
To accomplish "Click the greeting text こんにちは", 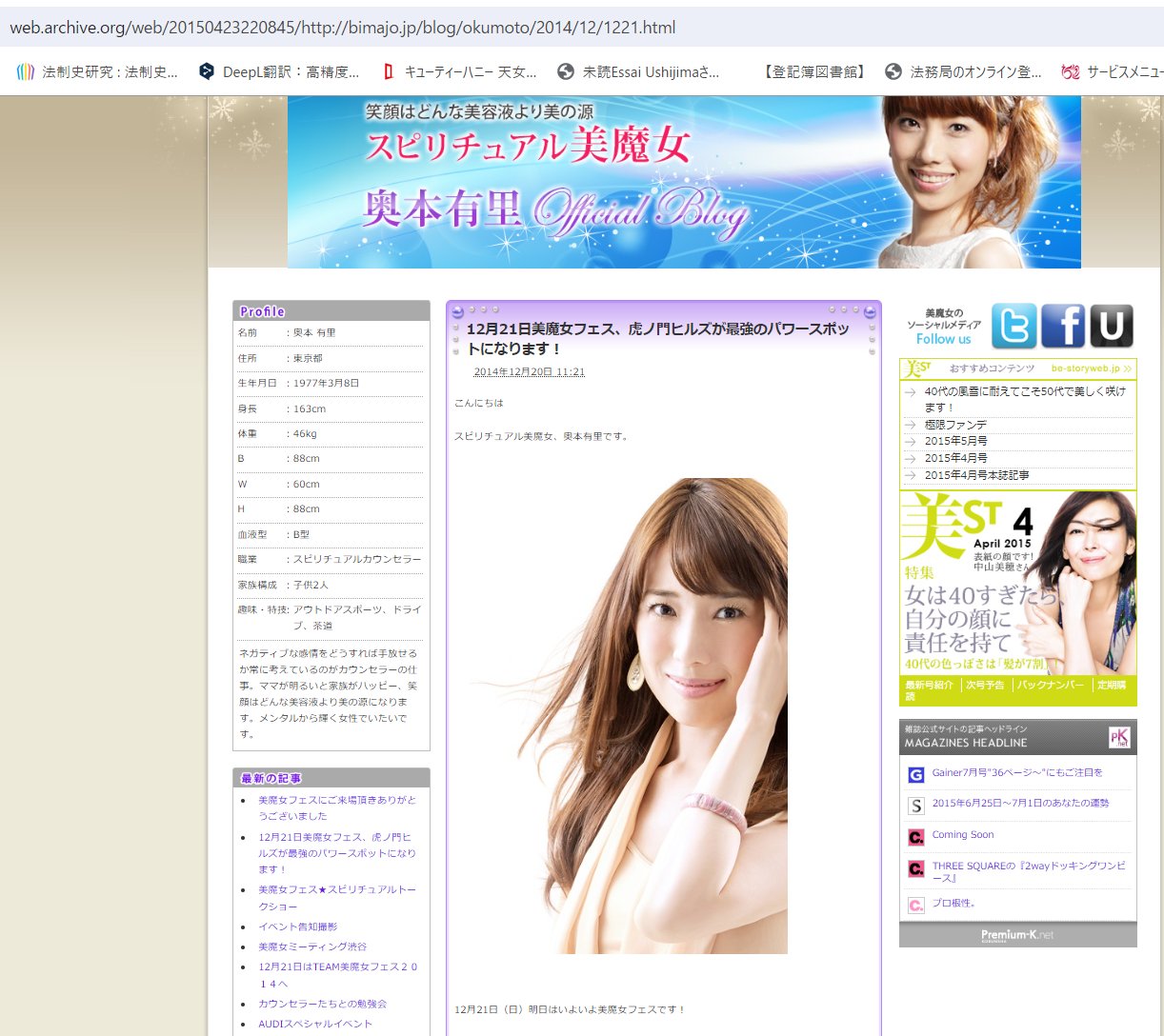I will tap(479, 403).
